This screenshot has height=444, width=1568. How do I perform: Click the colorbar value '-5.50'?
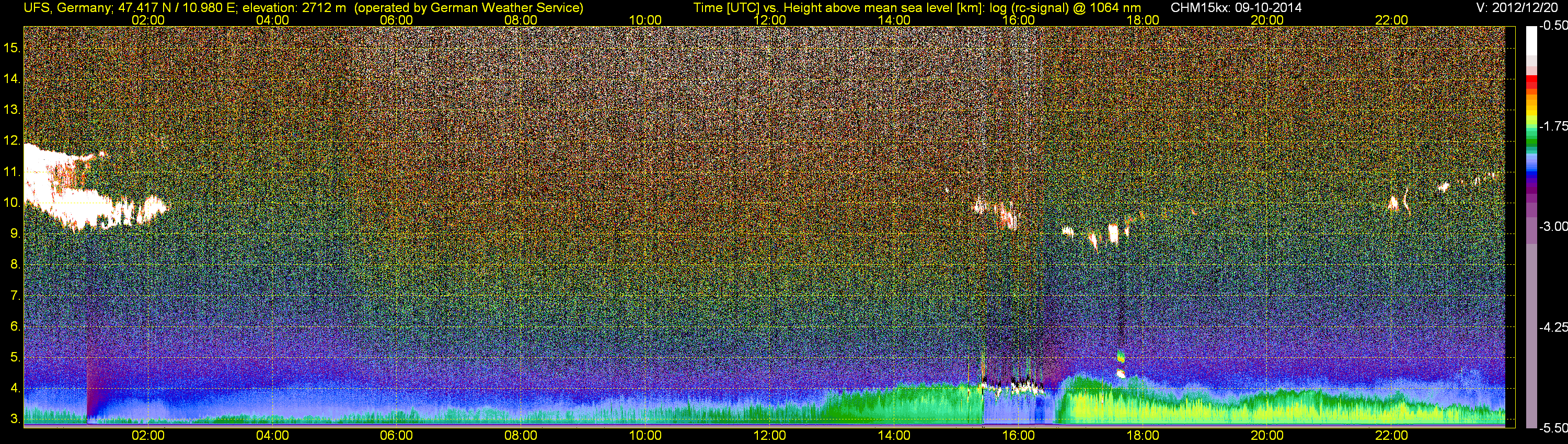coord(1553,428)
